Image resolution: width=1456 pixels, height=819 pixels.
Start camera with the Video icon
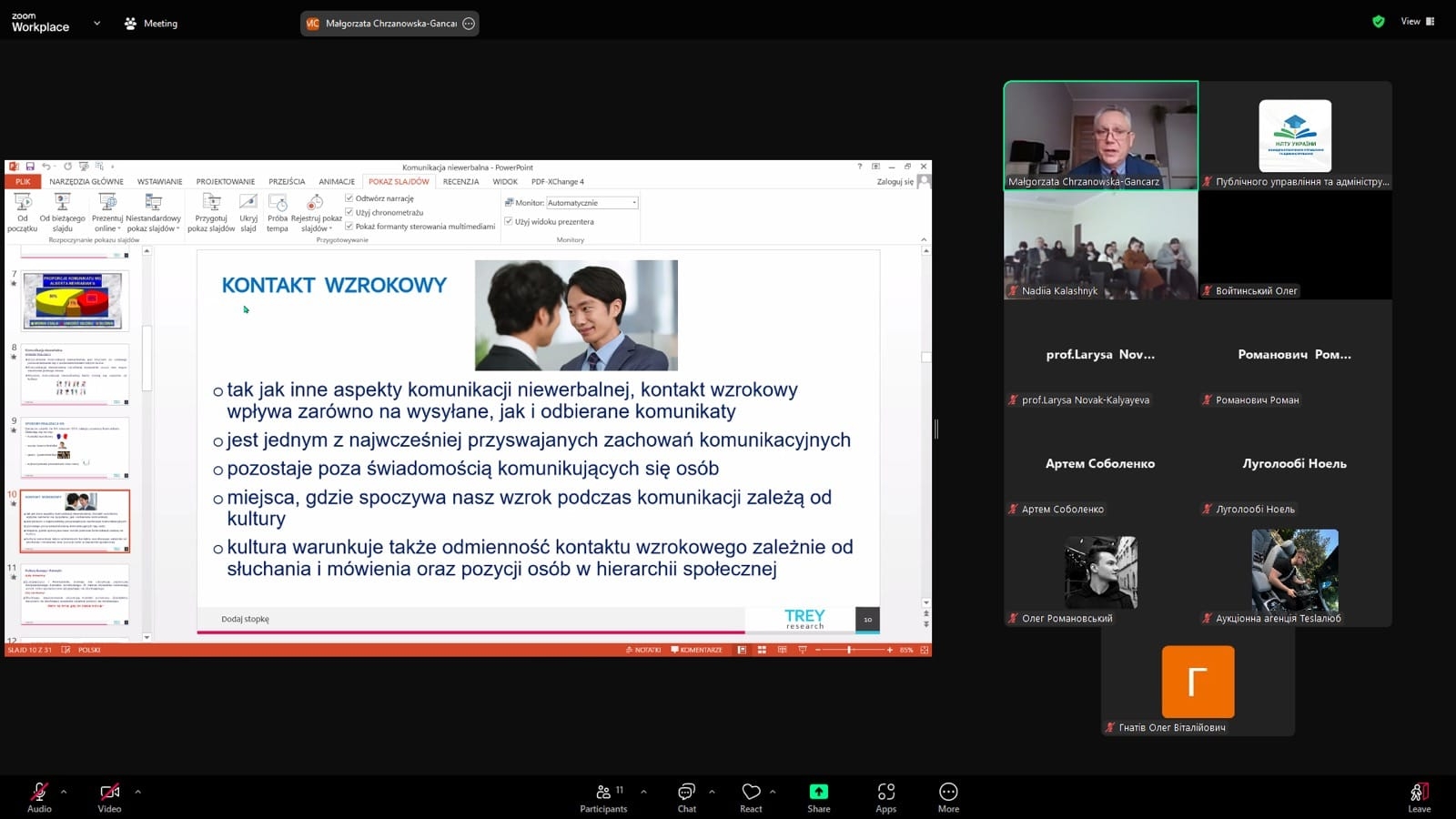(x=109, y=792)
